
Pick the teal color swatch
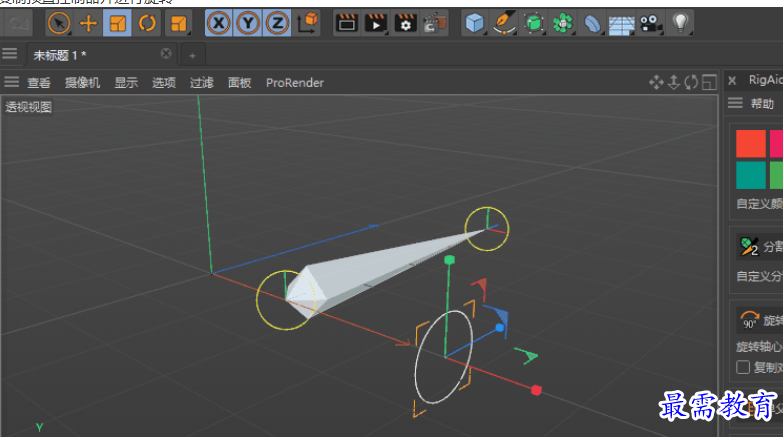click(x=751, y=175)
